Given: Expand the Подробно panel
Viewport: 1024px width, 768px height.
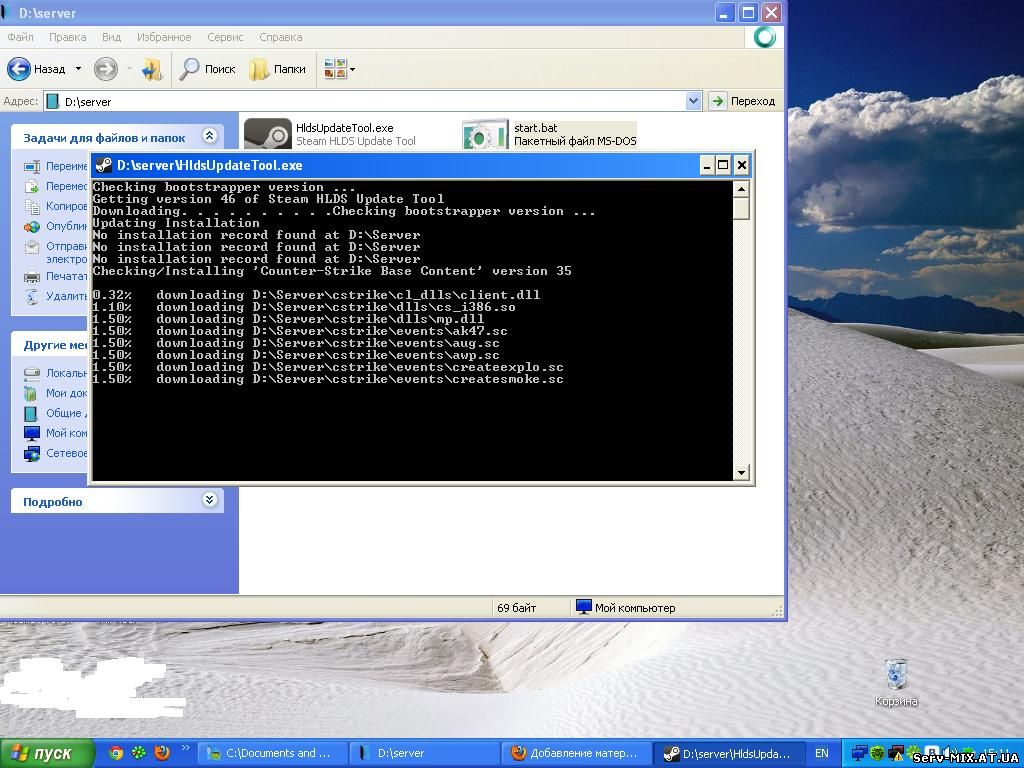Looking at the screenshot, I should point(209,500).
